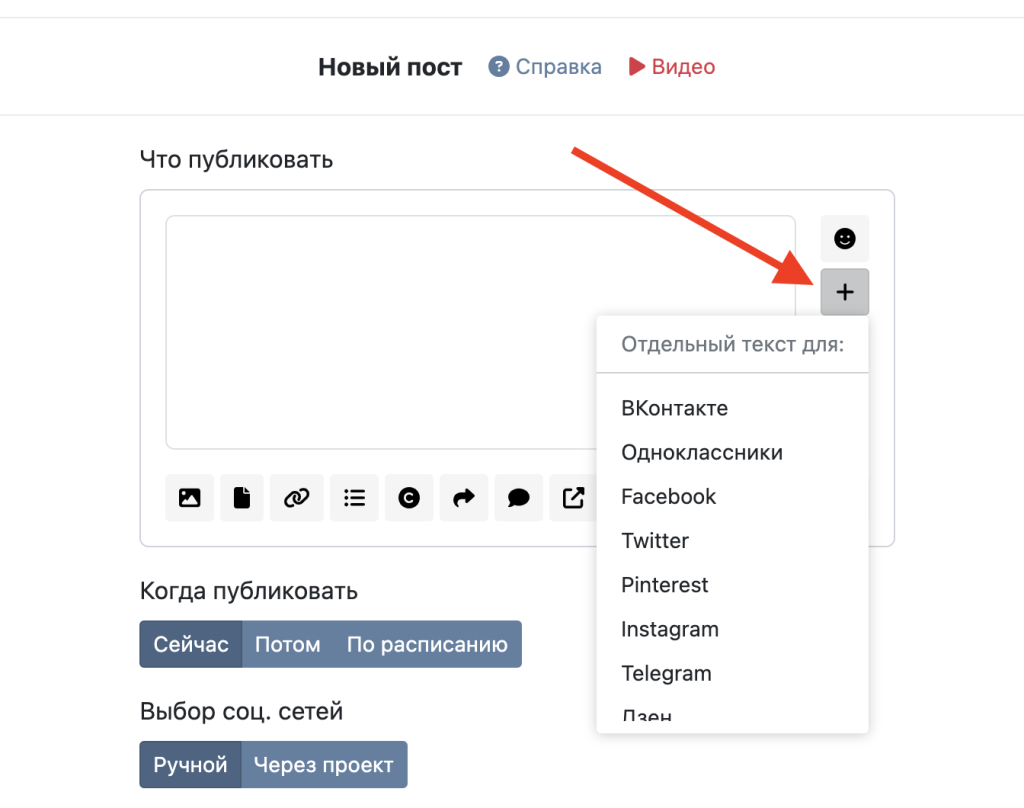Select Ручной social network selection
Image resolution: width=1024 pixels, height=808 pixels.
point(191,765)
